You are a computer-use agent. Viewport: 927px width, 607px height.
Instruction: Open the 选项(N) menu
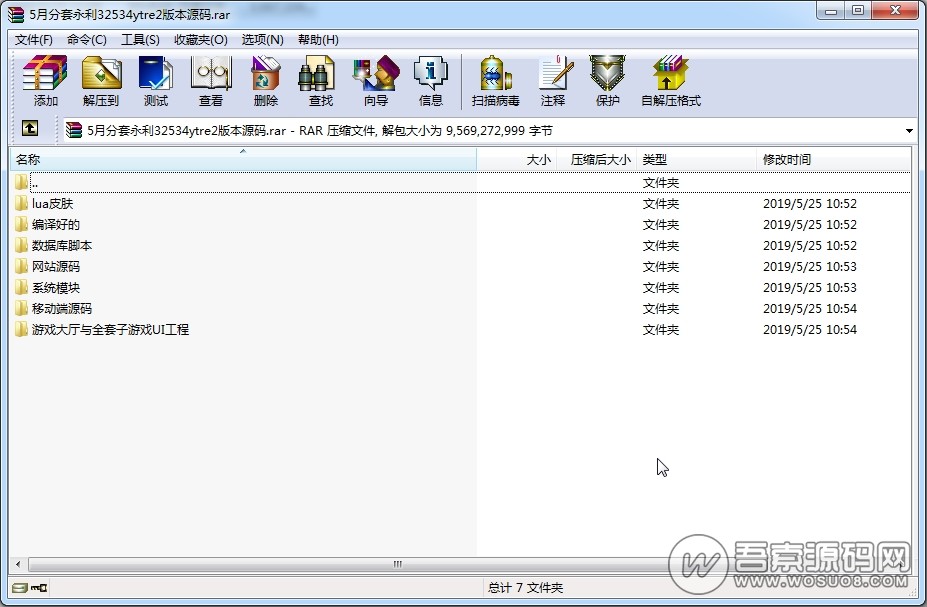pos(262,40)
